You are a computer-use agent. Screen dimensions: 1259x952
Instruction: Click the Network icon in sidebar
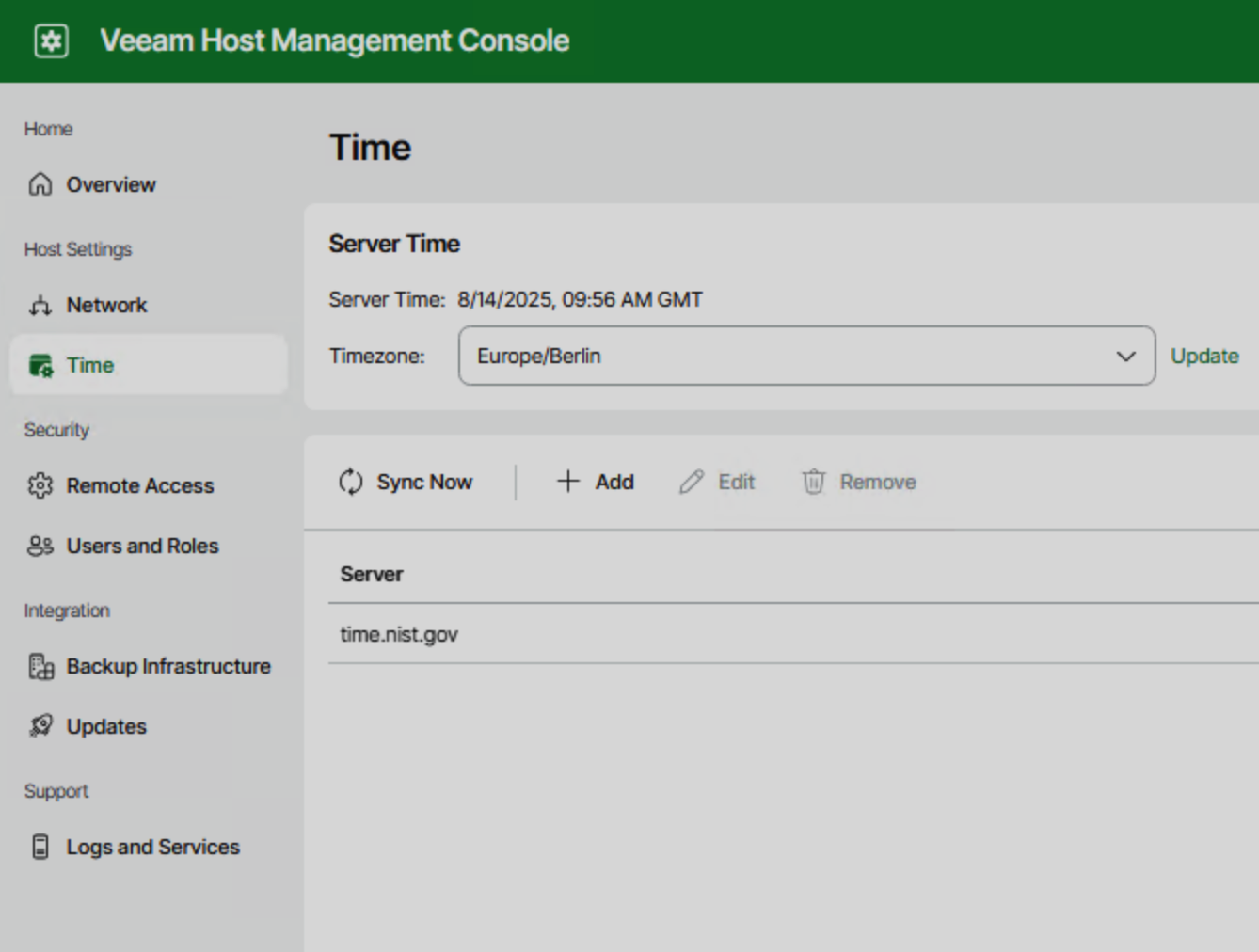[x=40, y=306]
